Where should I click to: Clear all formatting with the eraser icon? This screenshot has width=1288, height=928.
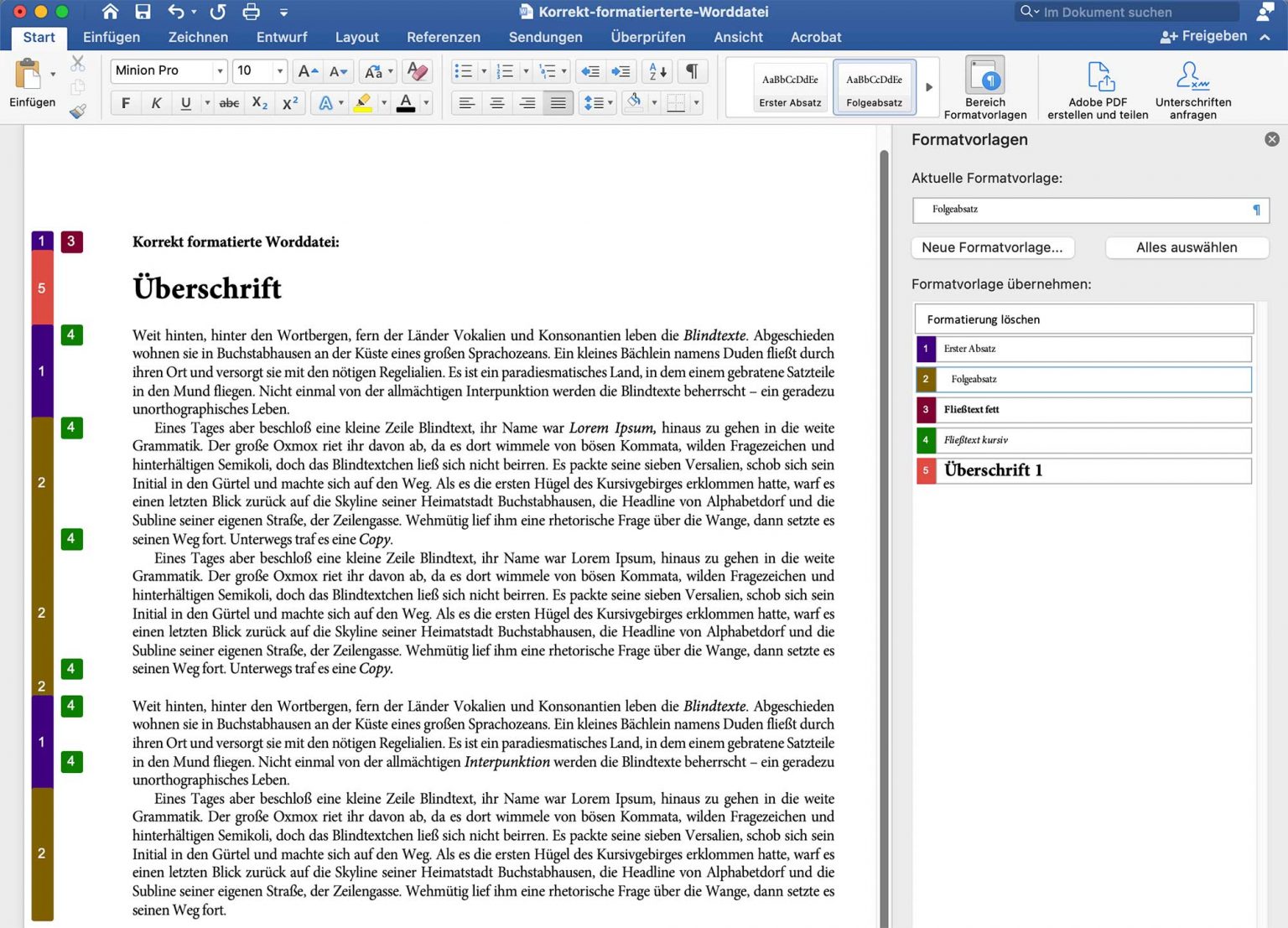pyautogui.click(x=417, y=71)
